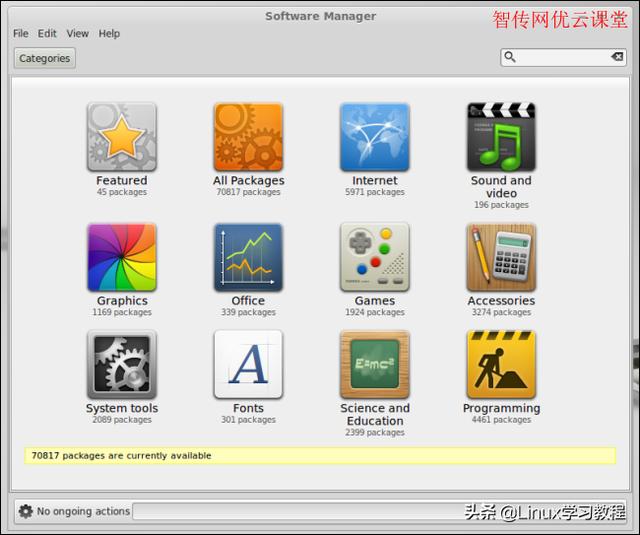This screenshot has width=640, height=535.
Task: Click the Sound and video label
Action: click(x=501, y=186)
